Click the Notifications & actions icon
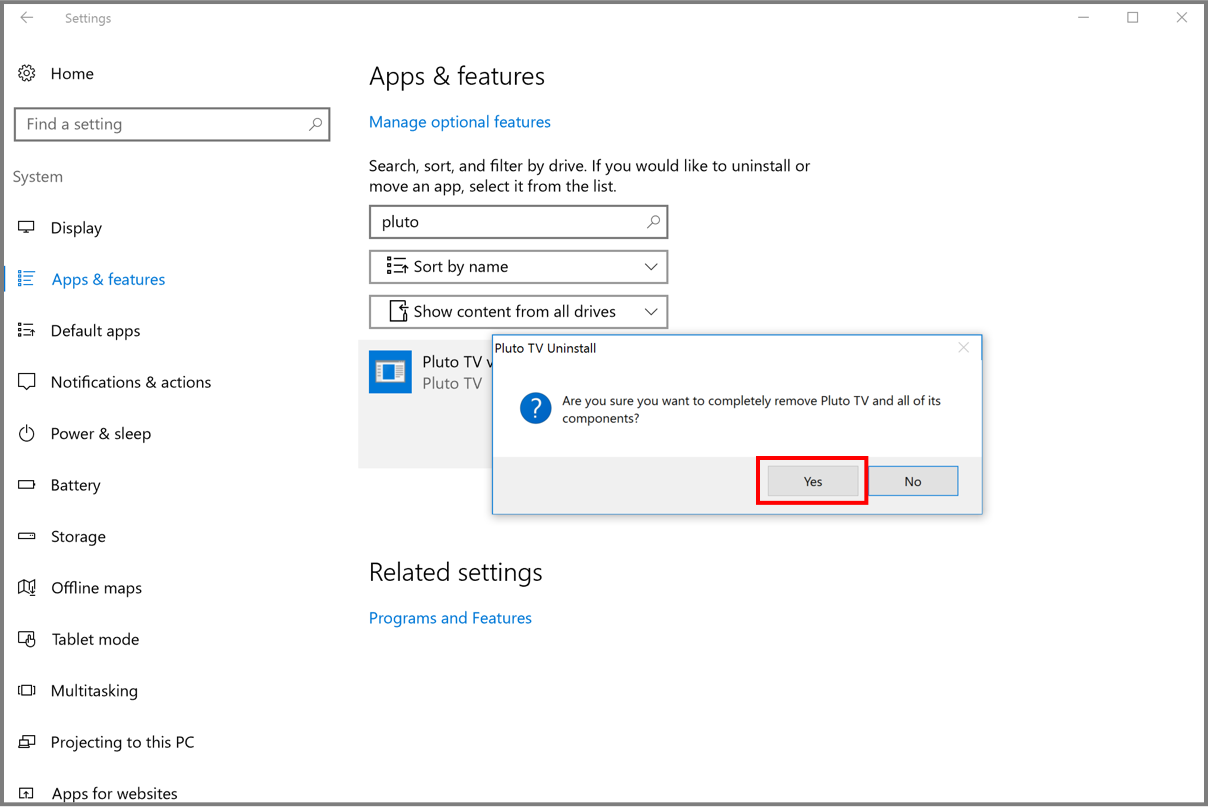This screenshot has height=808, width=1208. point(27,382)
